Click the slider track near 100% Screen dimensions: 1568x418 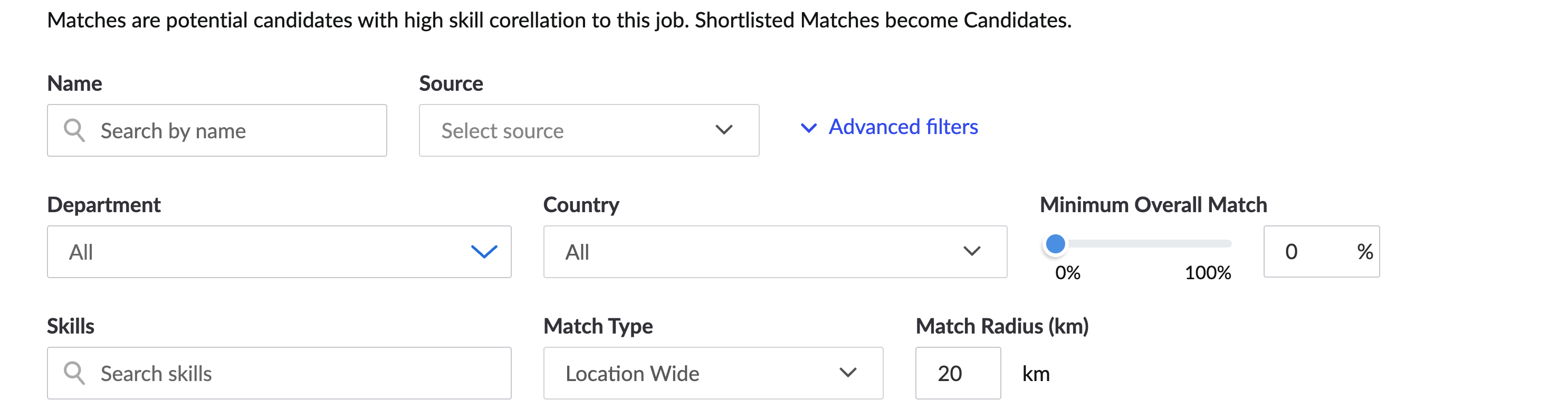pyautogui.click(x=1223, y=244)
